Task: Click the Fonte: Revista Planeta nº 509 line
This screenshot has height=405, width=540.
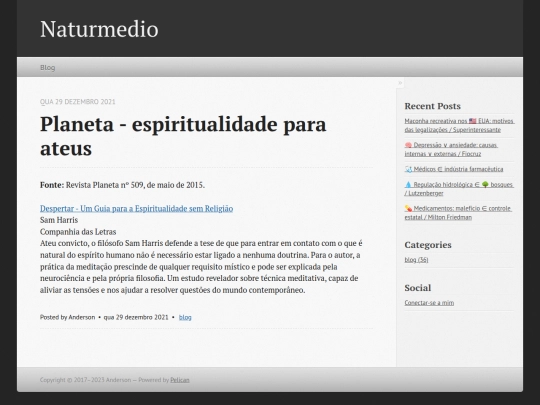Action: coord(122,185)
